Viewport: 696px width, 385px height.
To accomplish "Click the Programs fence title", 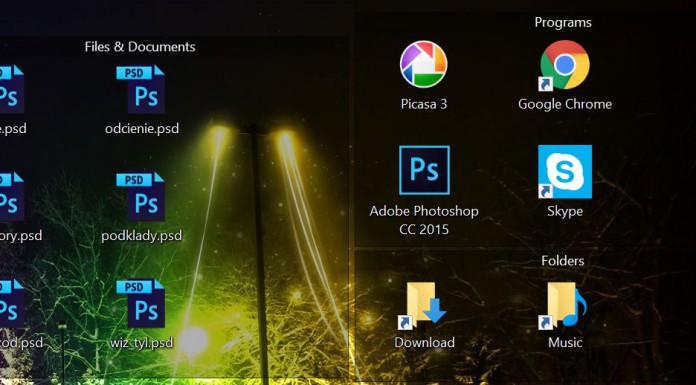I will tap(563, 22).
